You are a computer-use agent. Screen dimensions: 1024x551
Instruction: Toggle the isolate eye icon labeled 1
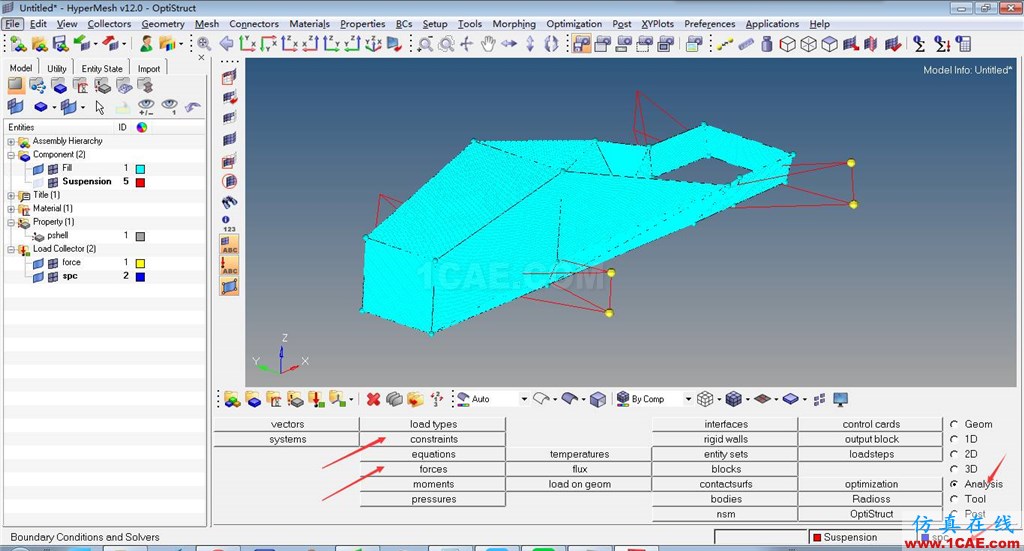point(170,107)
